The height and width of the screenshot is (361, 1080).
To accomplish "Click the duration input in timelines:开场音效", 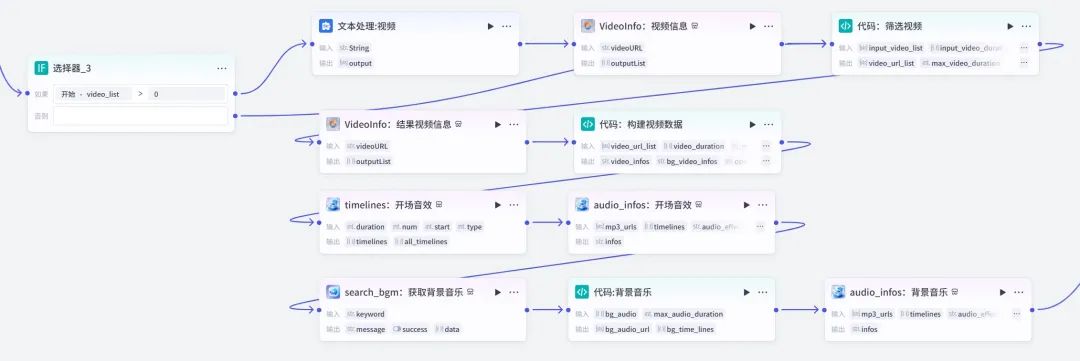I will [366, 227].
